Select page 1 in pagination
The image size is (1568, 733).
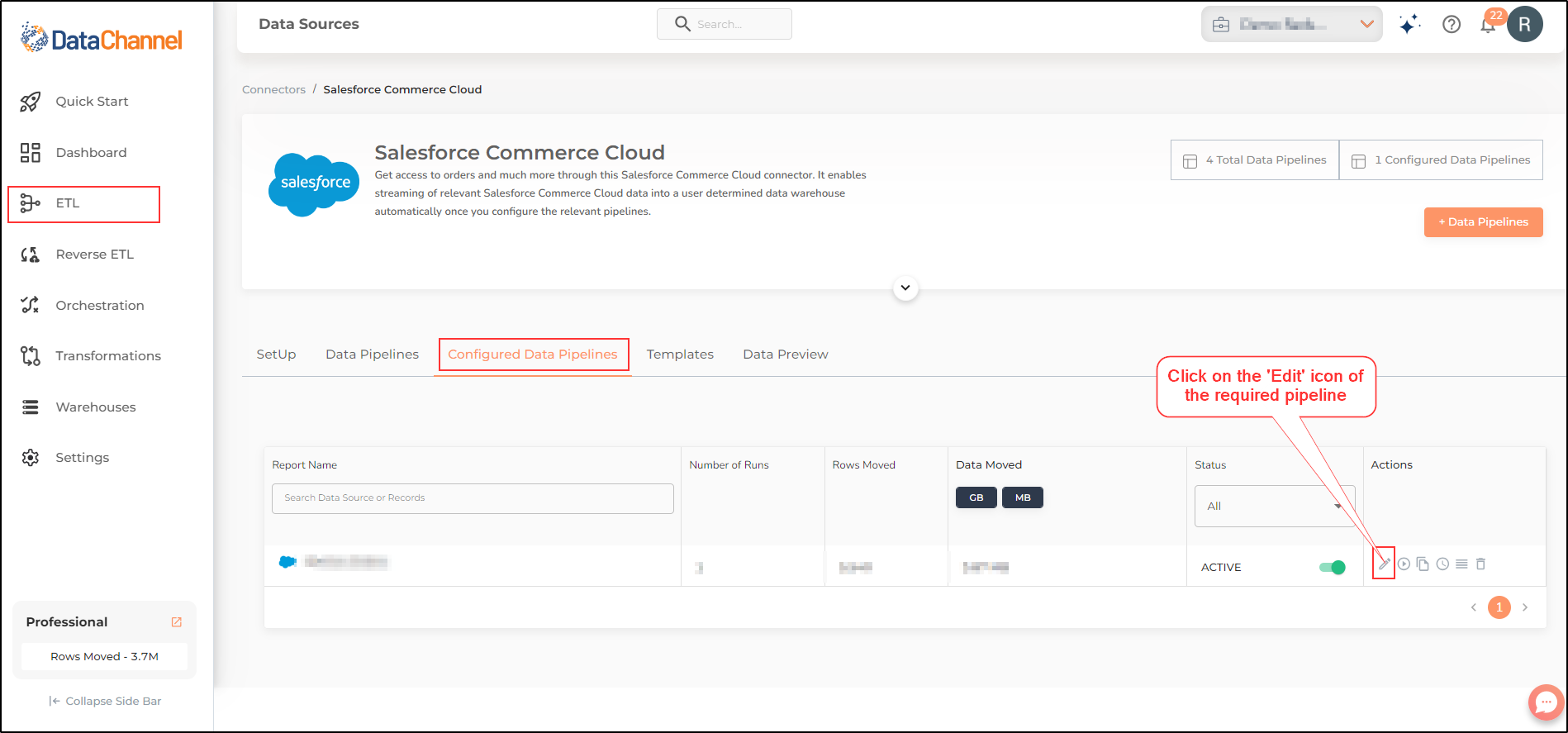tap(1499, 607)
